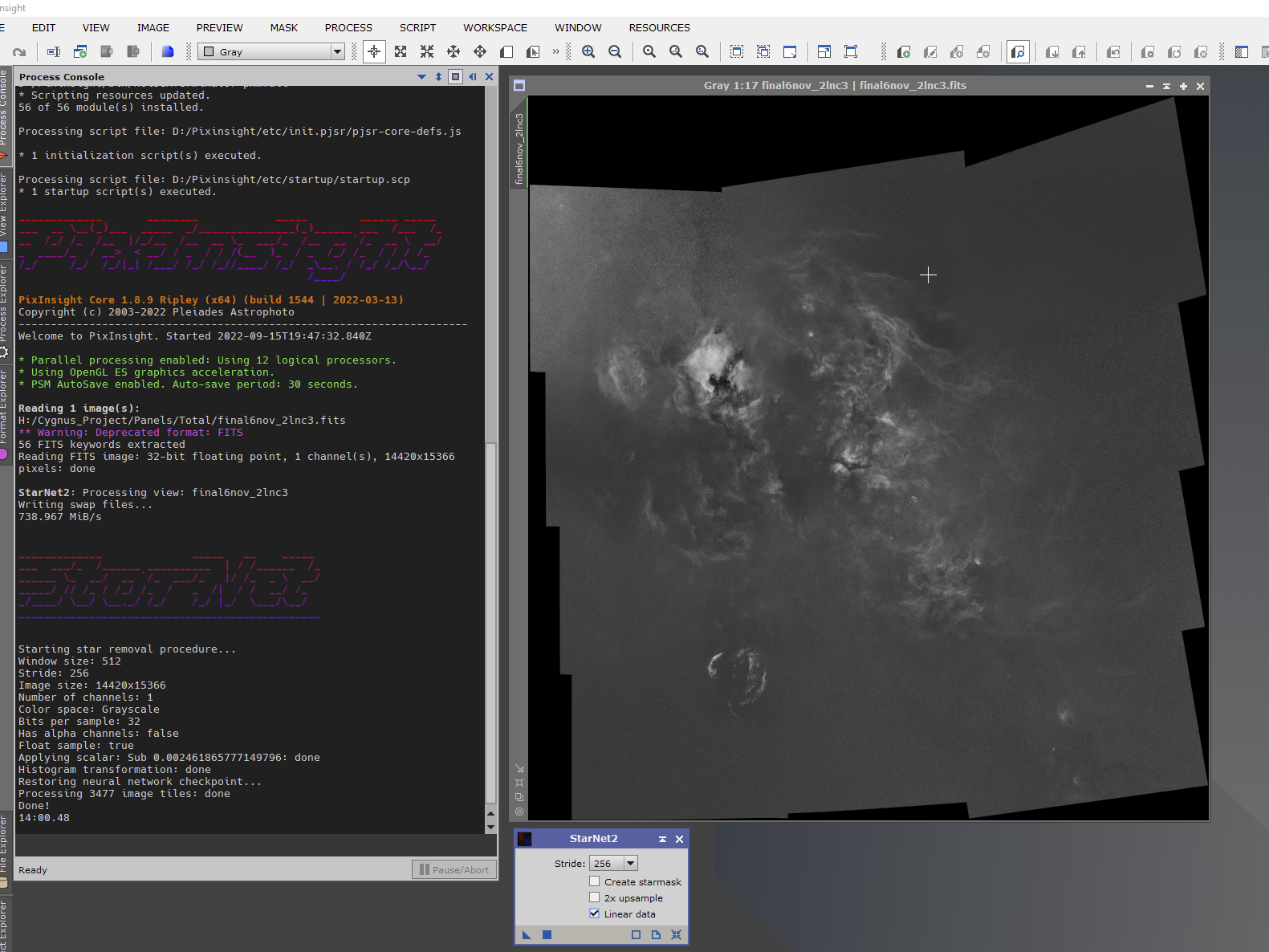This screenshot has width=1269, height=952.
Task: Click the zoom out magnifier icon
Action: (615, 51)
